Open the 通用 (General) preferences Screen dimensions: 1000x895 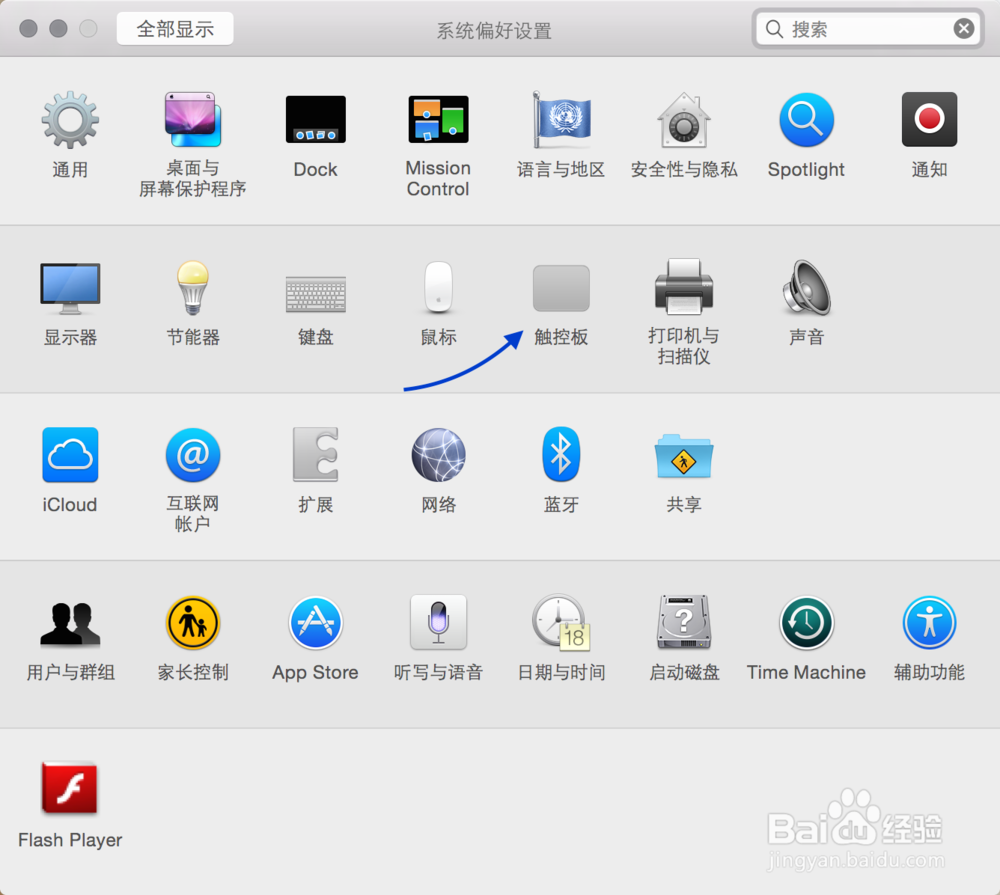click(70, 120)
